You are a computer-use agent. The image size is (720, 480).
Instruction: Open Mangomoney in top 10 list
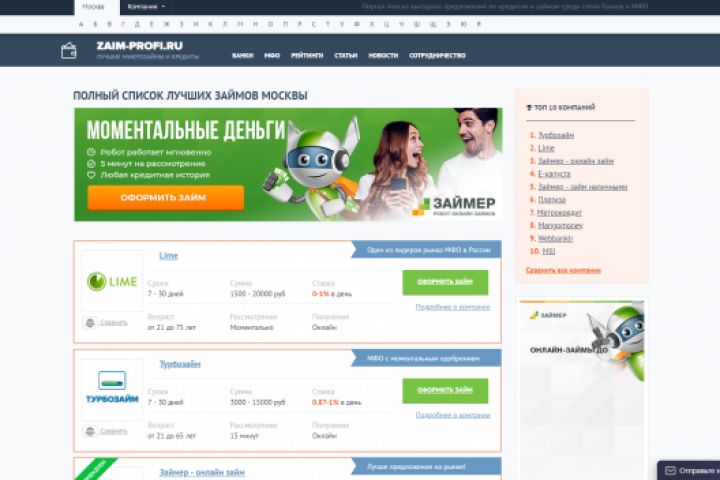[560, 225]
